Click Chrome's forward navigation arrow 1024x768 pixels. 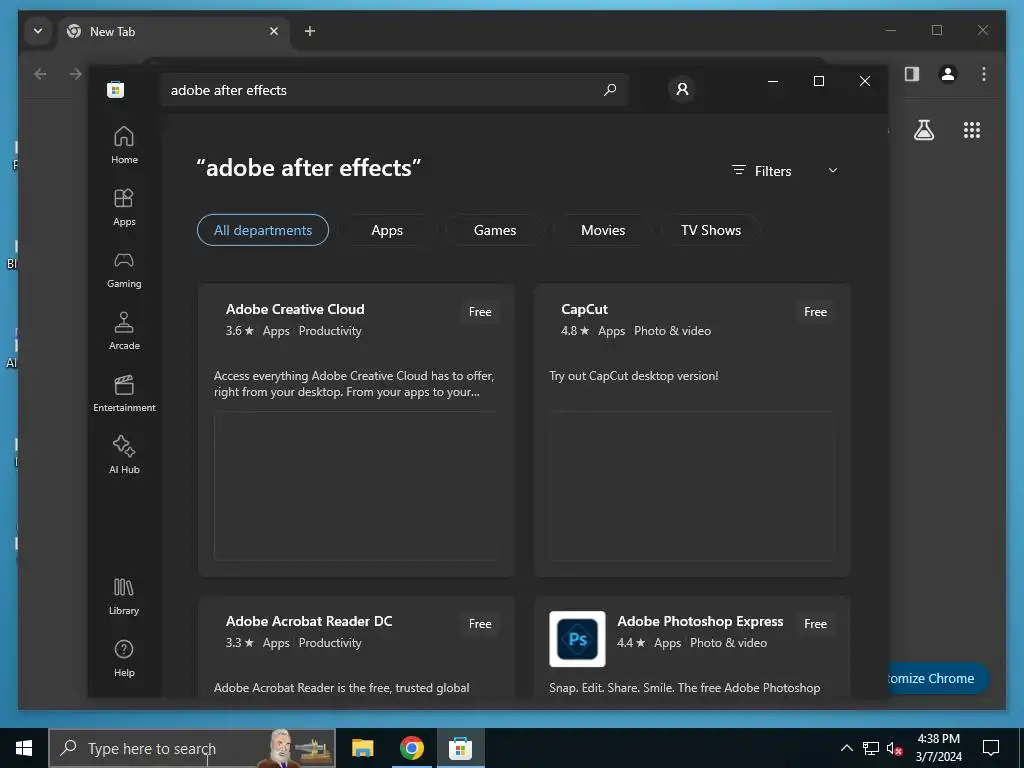tap(76, 74)
